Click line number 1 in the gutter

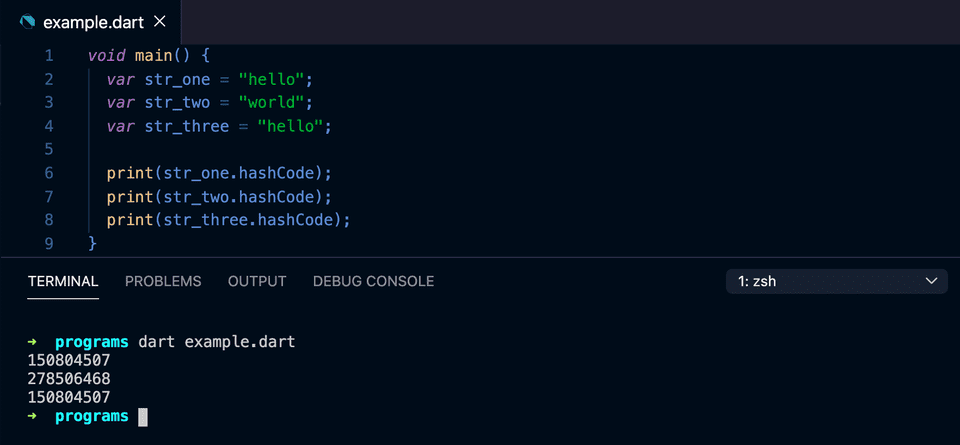point(49,55)
